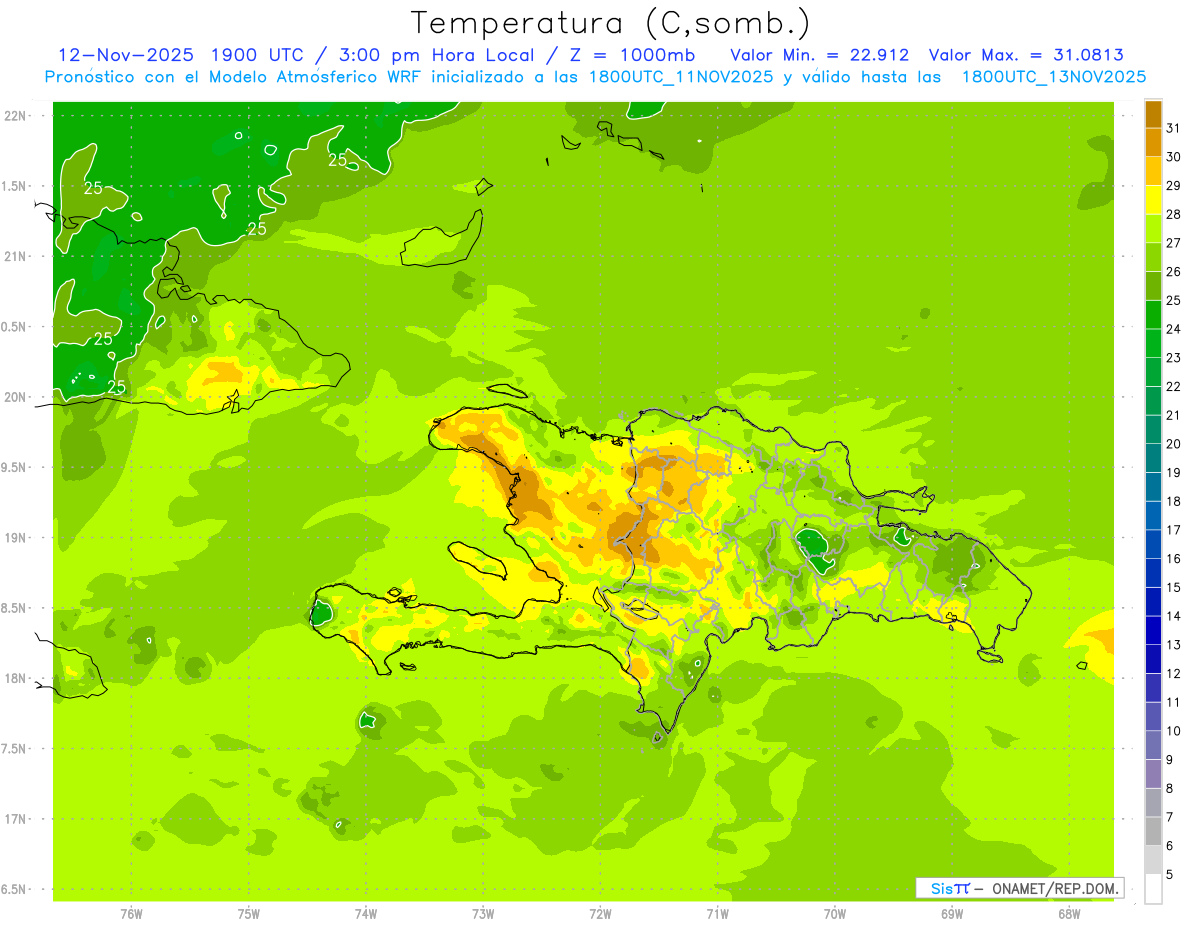Select 'Valor Min. = 22.912' text
The width and height of the screenshot is (1200, 927).
click(x=820, y=54)
